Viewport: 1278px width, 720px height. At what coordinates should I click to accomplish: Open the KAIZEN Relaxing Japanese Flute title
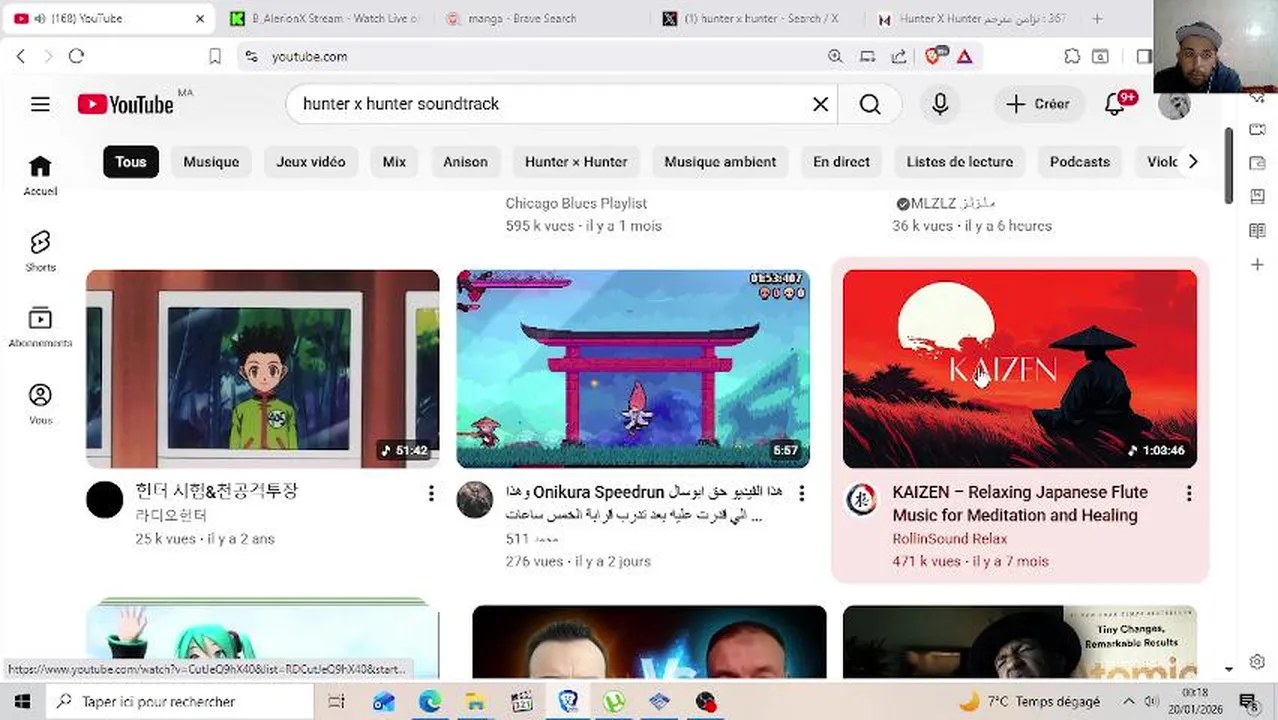tap(1020, 504)
